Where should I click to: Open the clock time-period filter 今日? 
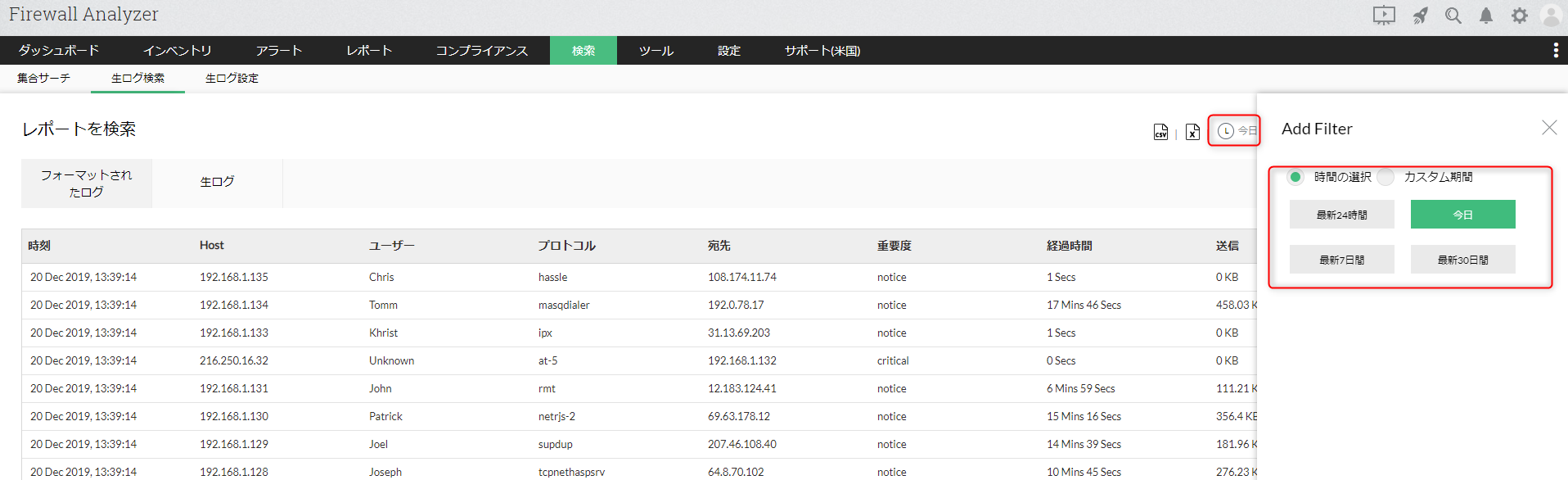1236,131
